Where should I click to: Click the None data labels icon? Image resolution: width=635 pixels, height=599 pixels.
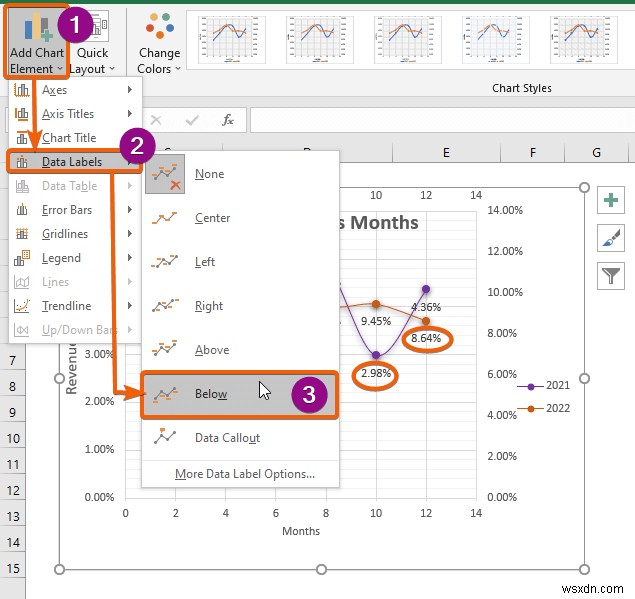point(165,174)
